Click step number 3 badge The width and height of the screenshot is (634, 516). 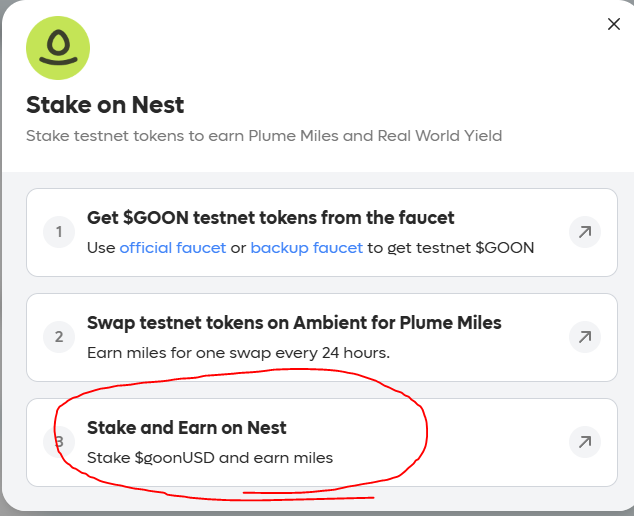[x=59, y=441]
